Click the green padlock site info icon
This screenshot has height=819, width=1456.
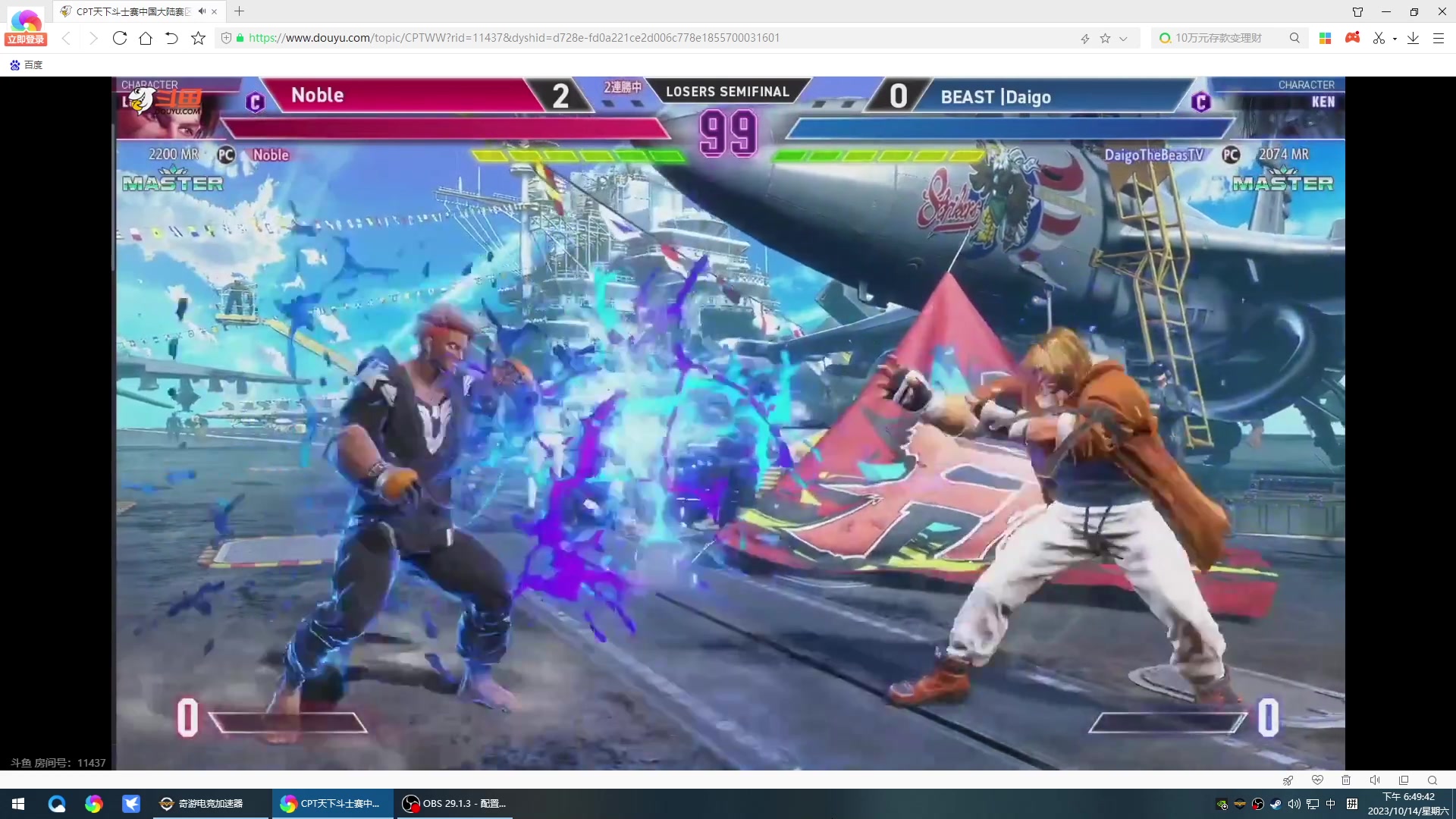(x=240, y=38)
